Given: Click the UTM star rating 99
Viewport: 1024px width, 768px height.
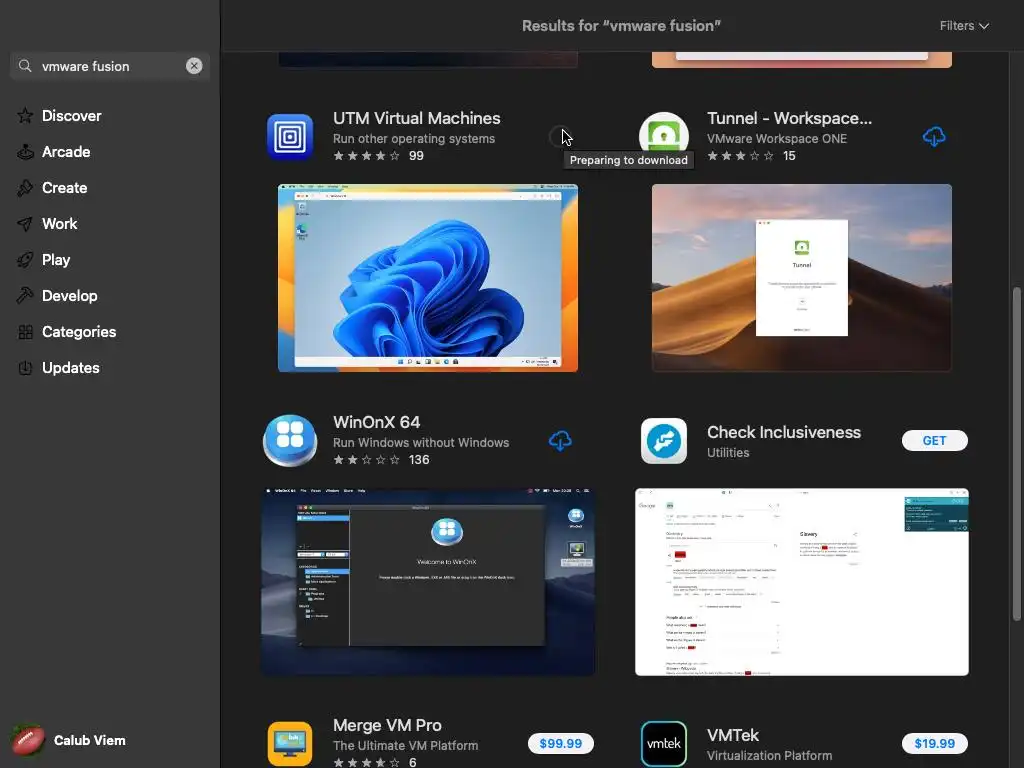Looking at the screenshot, I should click(378, 155).
